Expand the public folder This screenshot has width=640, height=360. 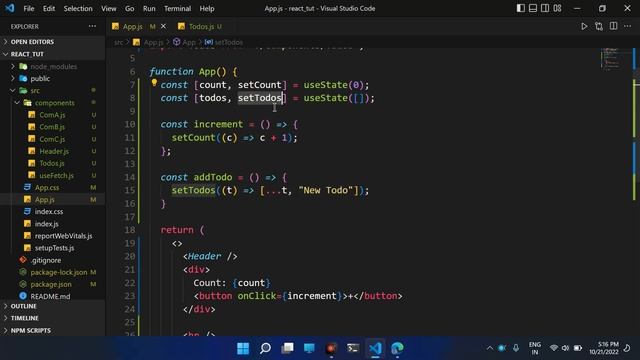52,78
